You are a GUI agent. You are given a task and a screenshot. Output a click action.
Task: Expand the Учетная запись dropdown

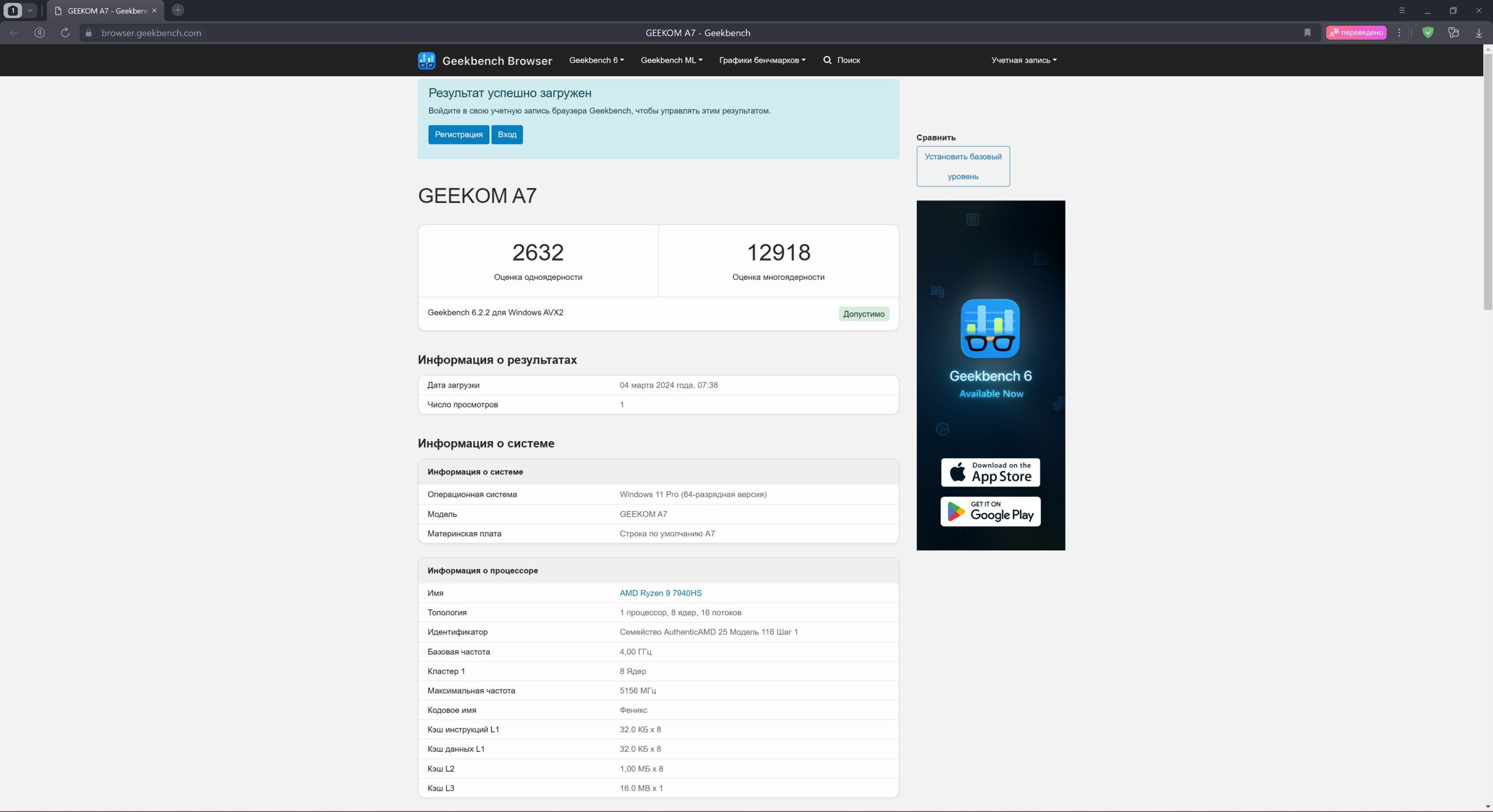click(x=1024, y=60)
